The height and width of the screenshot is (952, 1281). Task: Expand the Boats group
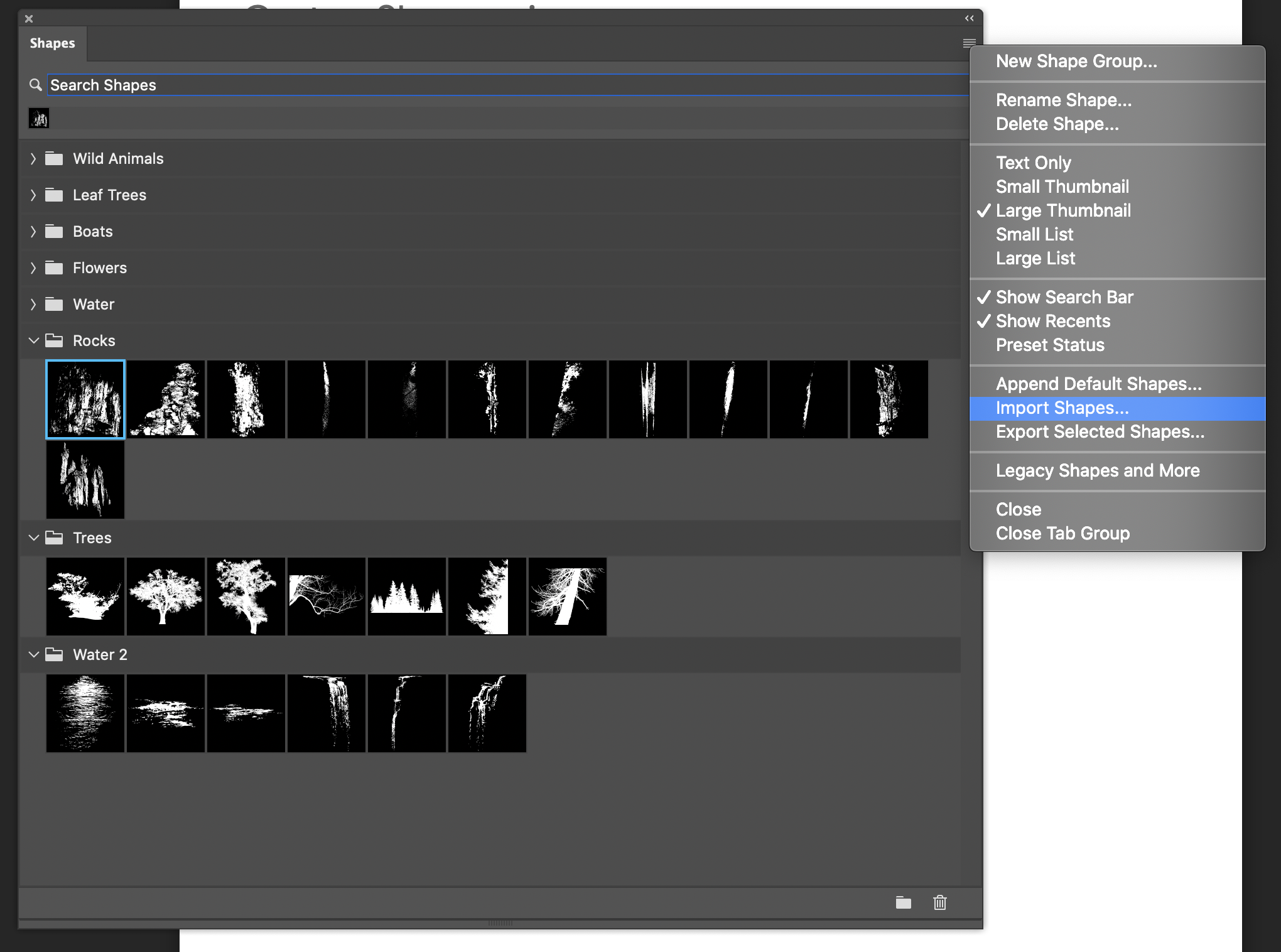(x=33, y=231)
